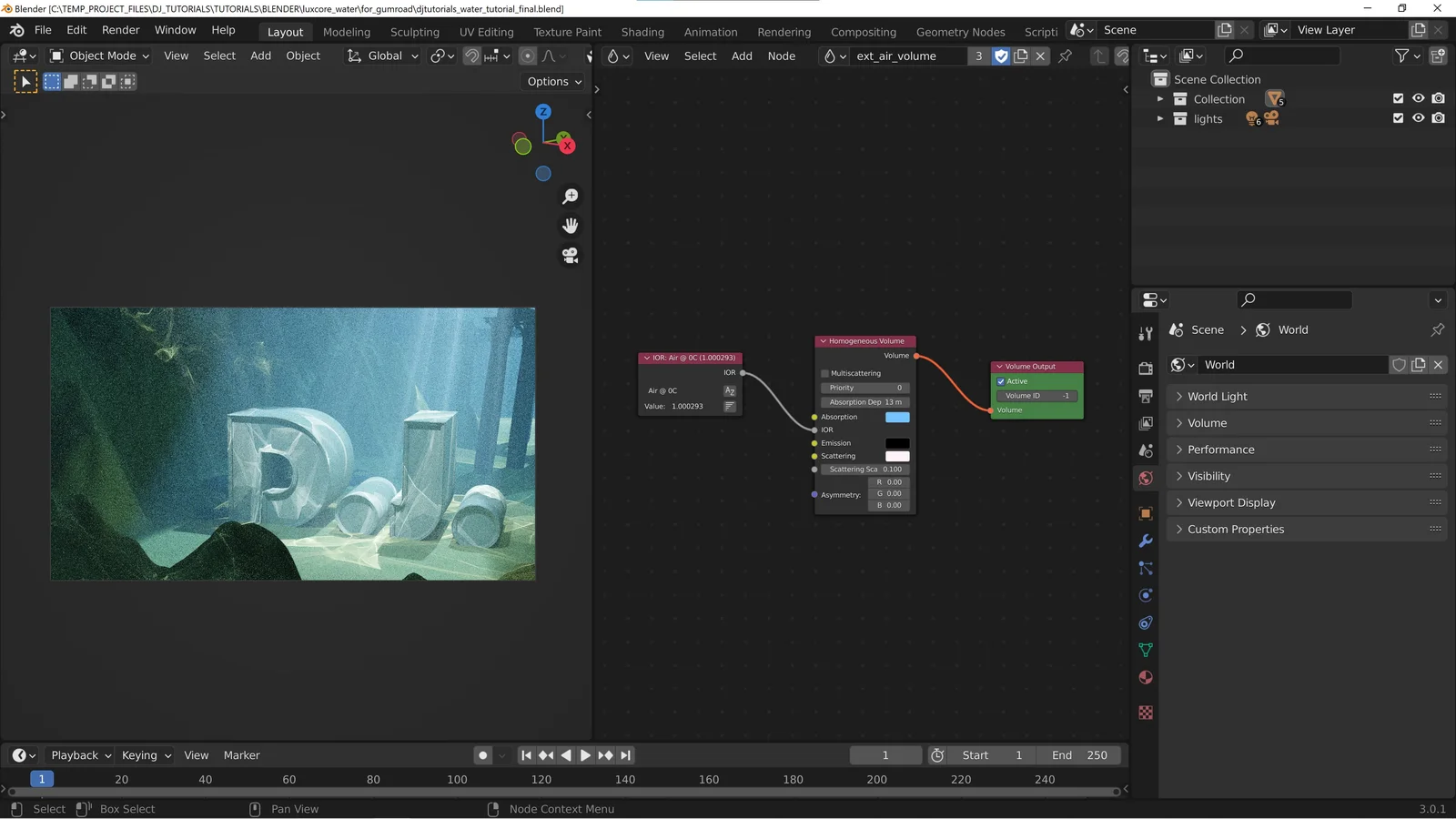Screen dimensions: 1456x819
Task: Click the camera view icon in viewport gizmos
Action: [x=571, y=256]
